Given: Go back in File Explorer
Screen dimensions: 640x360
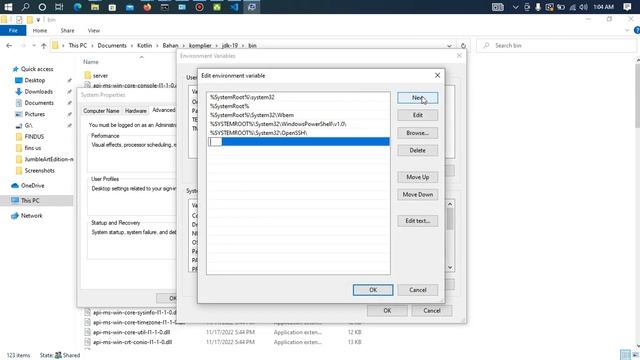Looking at the screenshot, I should click(9, 46).
